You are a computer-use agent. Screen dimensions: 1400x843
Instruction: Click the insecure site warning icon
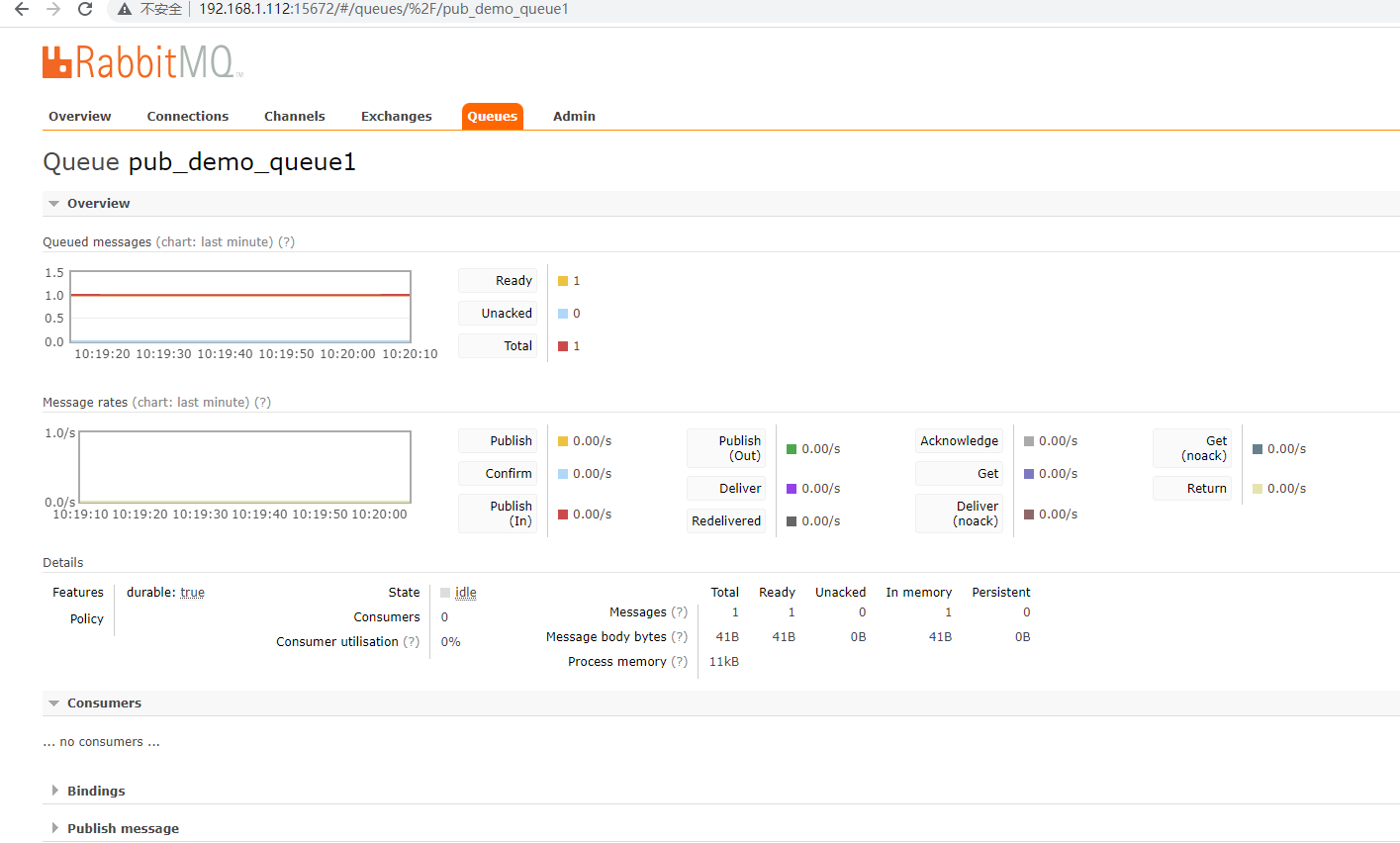click(x=125, y=9)
